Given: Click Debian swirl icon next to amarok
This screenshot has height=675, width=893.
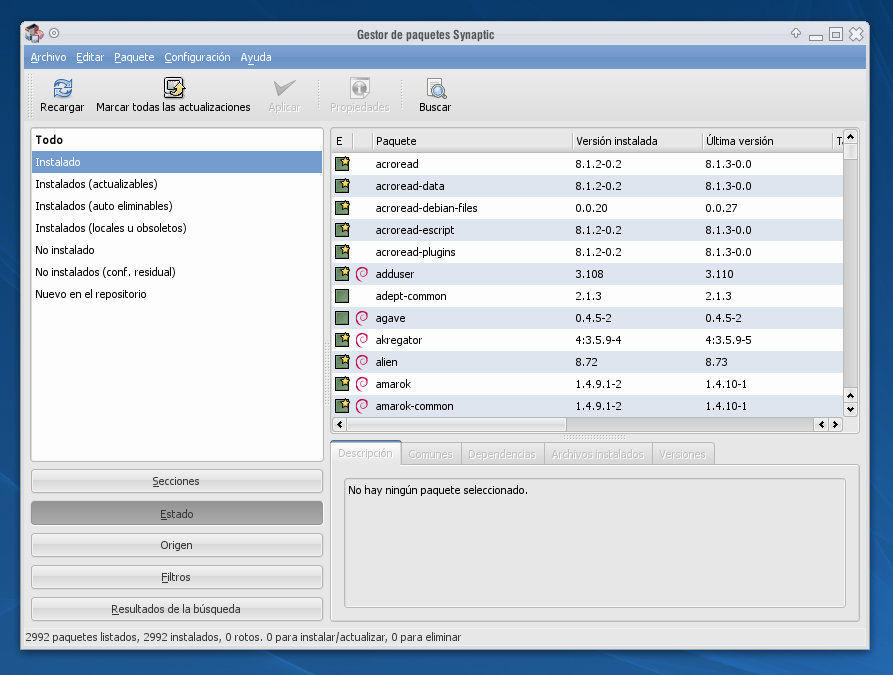Looking at the screenshot, I should [362, 384].
